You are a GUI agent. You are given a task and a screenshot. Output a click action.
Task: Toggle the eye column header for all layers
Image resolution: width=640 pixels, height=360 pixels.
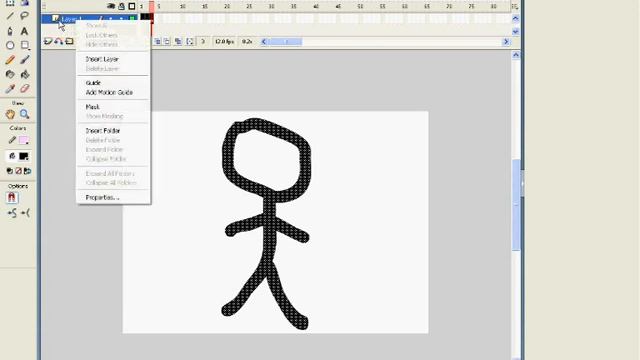[111, 7]
